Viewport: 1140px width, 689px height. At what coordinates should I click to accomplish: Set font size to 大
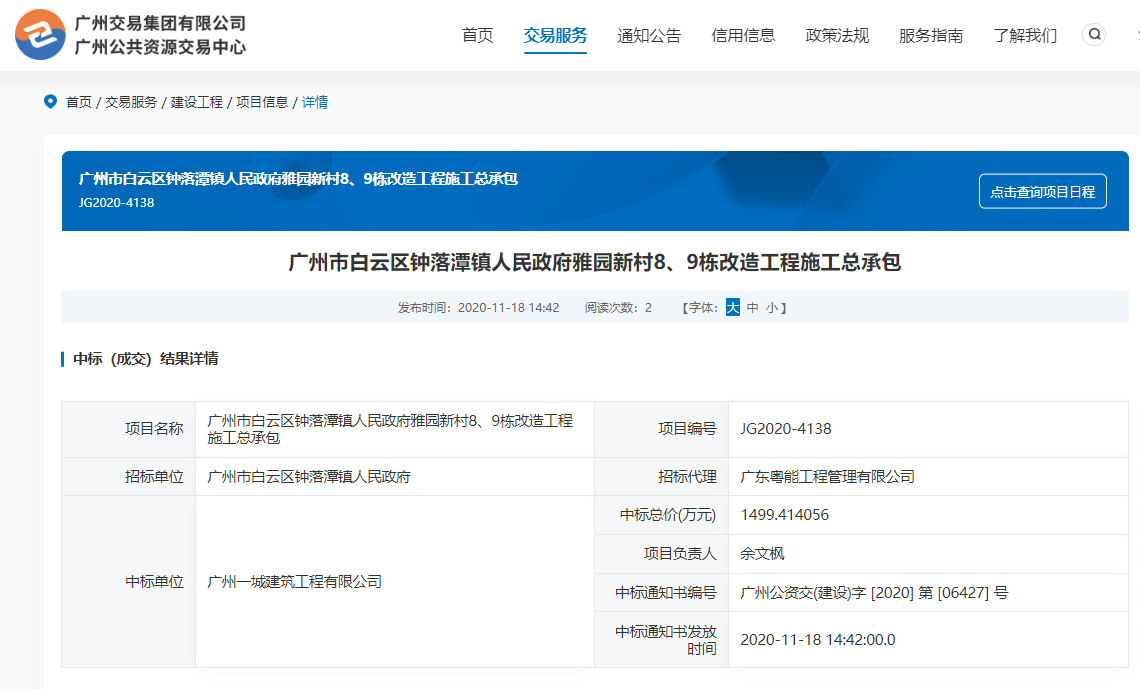733,308
